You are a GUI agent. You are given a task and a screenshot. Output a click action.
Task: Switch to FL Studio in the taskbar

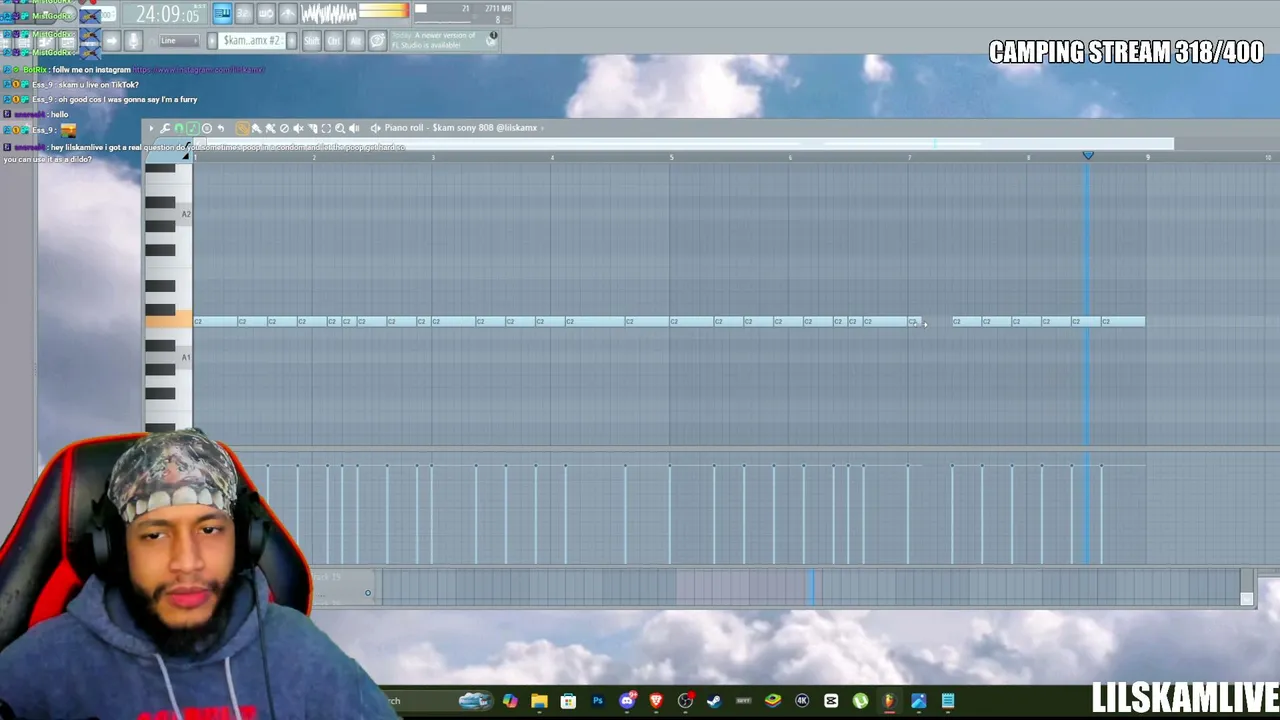(x=889, y=701)
